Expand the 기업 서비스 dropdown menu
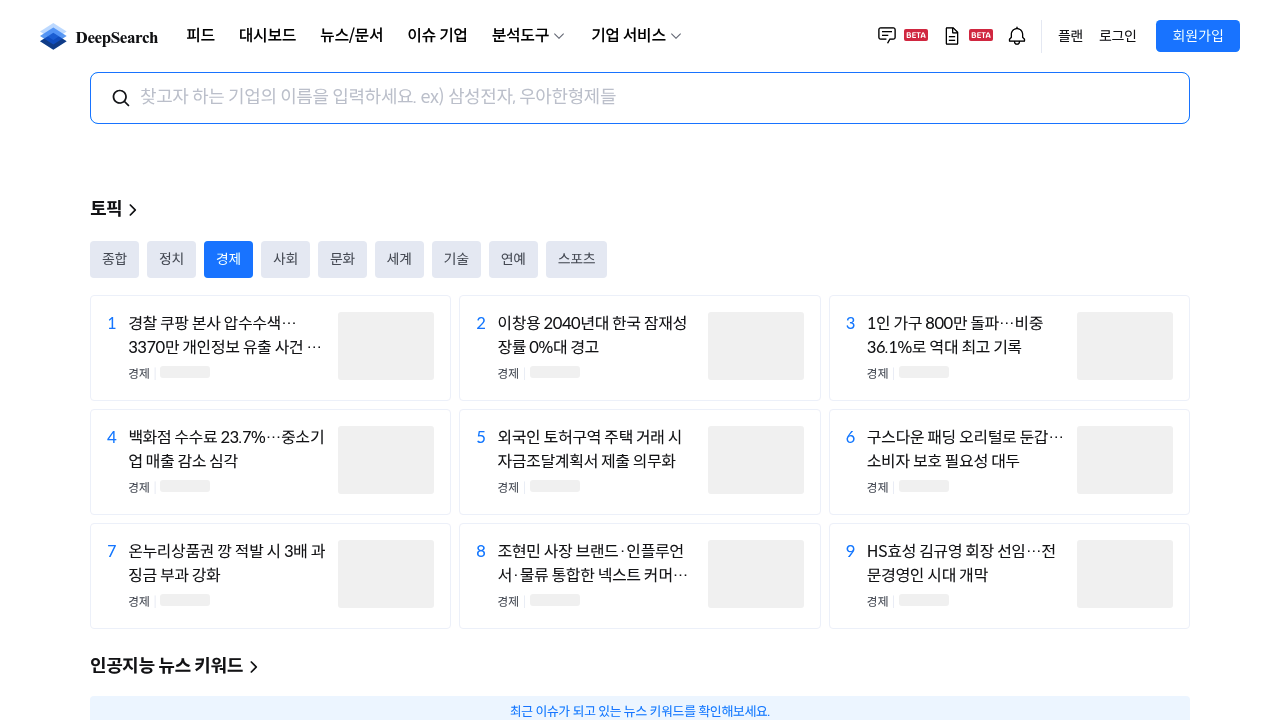 [x=636, y=36]
